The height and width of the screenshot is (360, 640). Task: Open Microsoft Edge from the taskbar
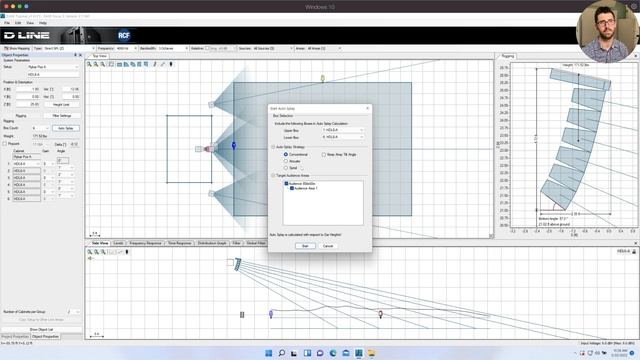click(x=333, y=353)
